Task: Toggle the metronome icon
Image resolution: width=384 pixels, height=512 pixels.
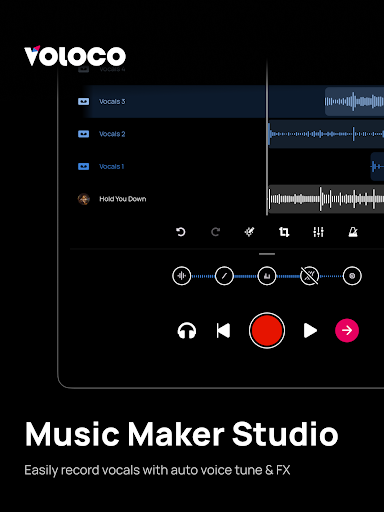Action: (x=353, y=232)
